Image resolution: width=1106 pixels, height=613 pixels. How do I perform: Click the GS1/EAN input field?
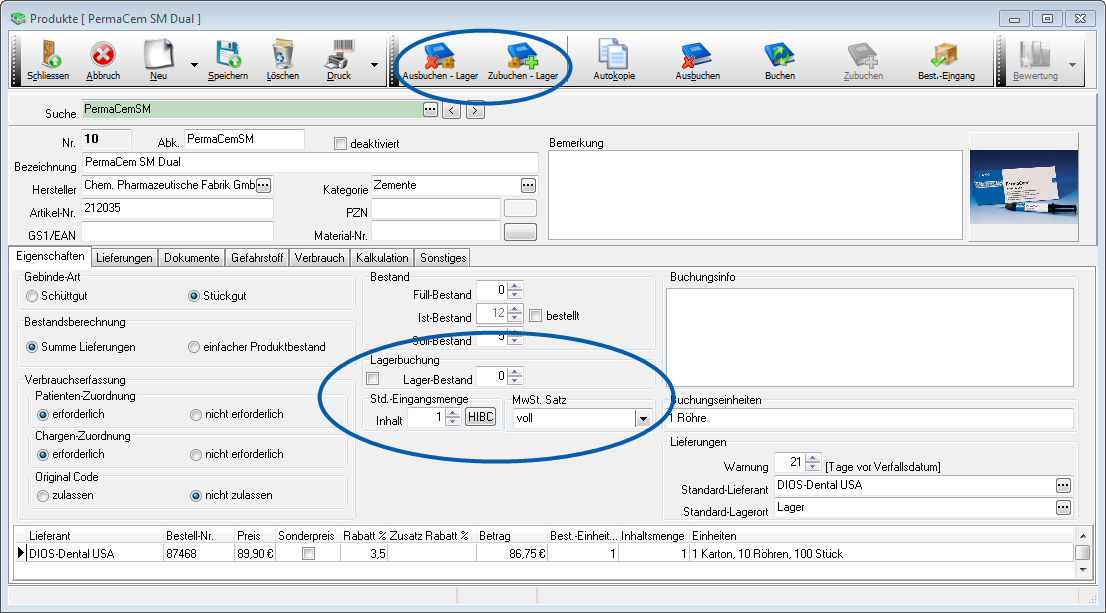178,231
